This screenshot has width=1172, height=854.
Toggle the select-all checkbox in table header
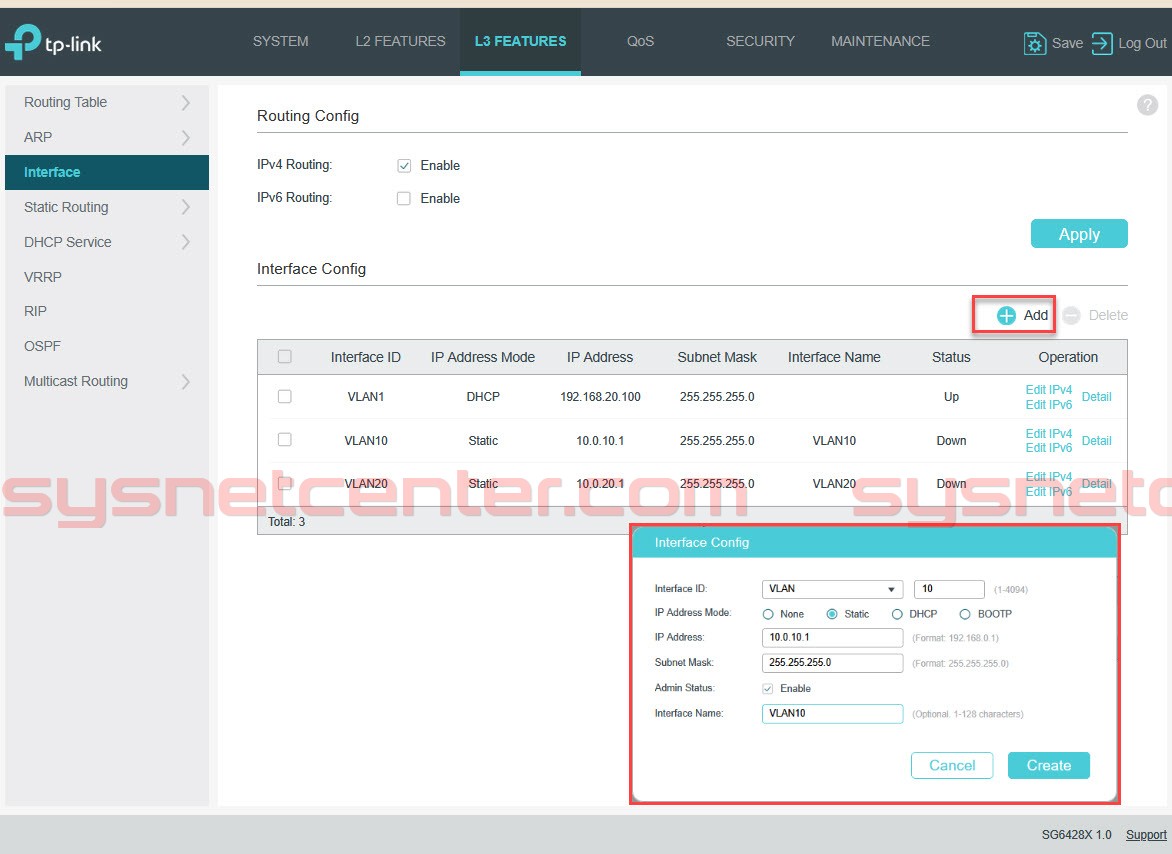(x=285, y=356)
